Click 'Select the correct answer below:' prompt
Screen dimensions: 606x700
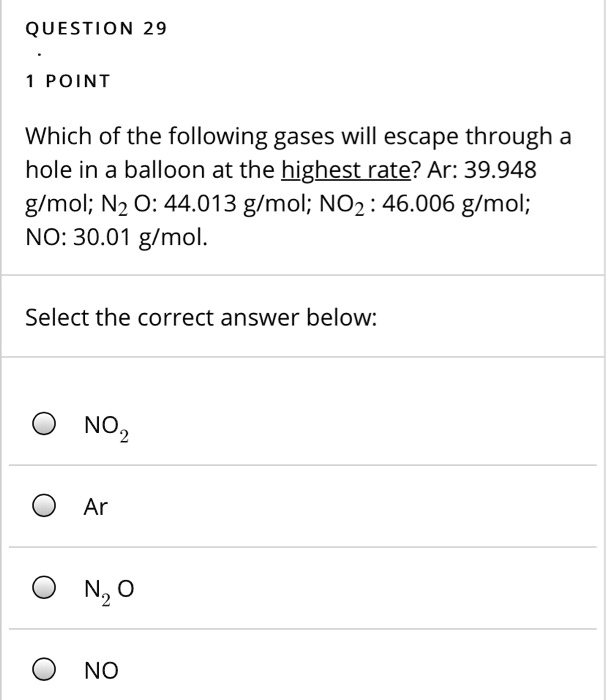pyautogui.click(x=201, y=318)
